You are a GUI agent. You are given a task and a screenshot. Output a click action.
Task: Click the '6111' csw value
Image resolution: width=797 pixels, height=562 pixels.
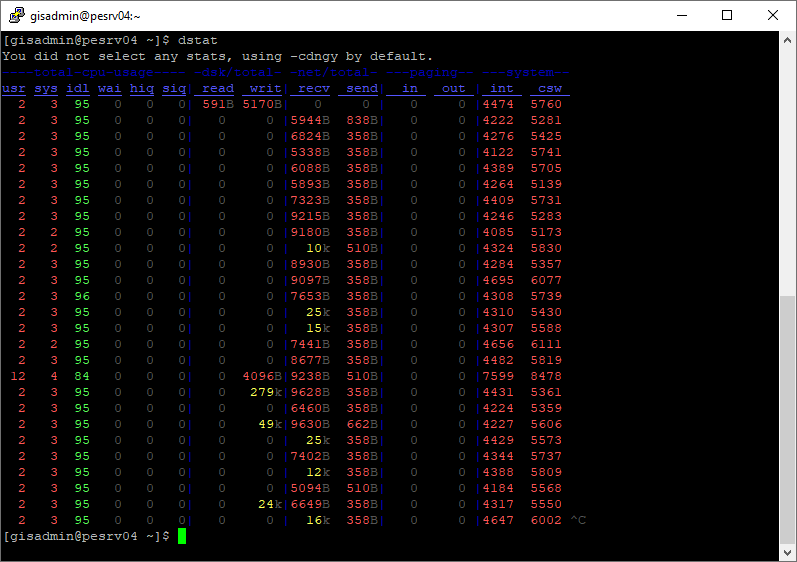point(546,344)
